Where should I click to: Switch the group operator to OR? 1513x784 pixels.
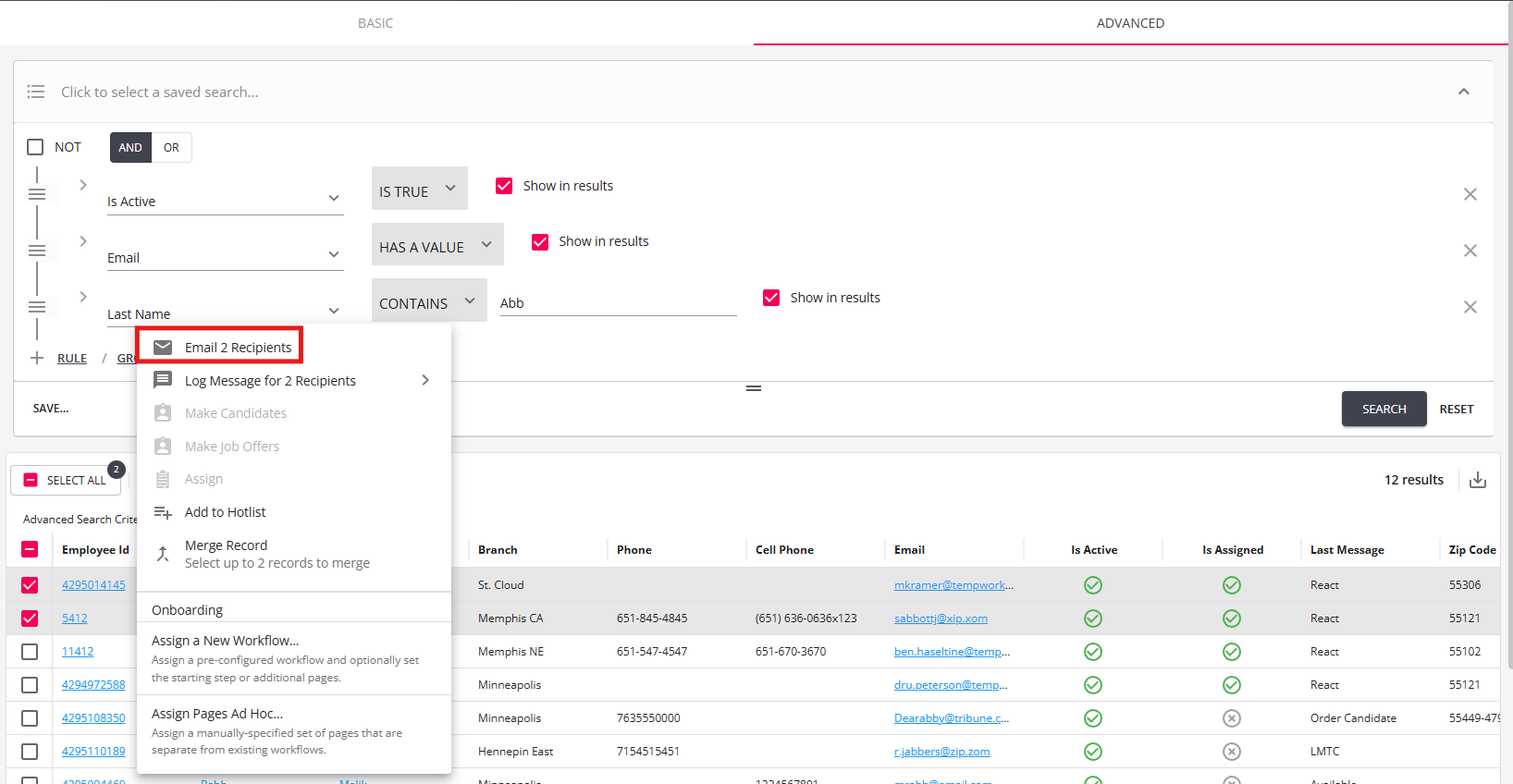(171, 147)
